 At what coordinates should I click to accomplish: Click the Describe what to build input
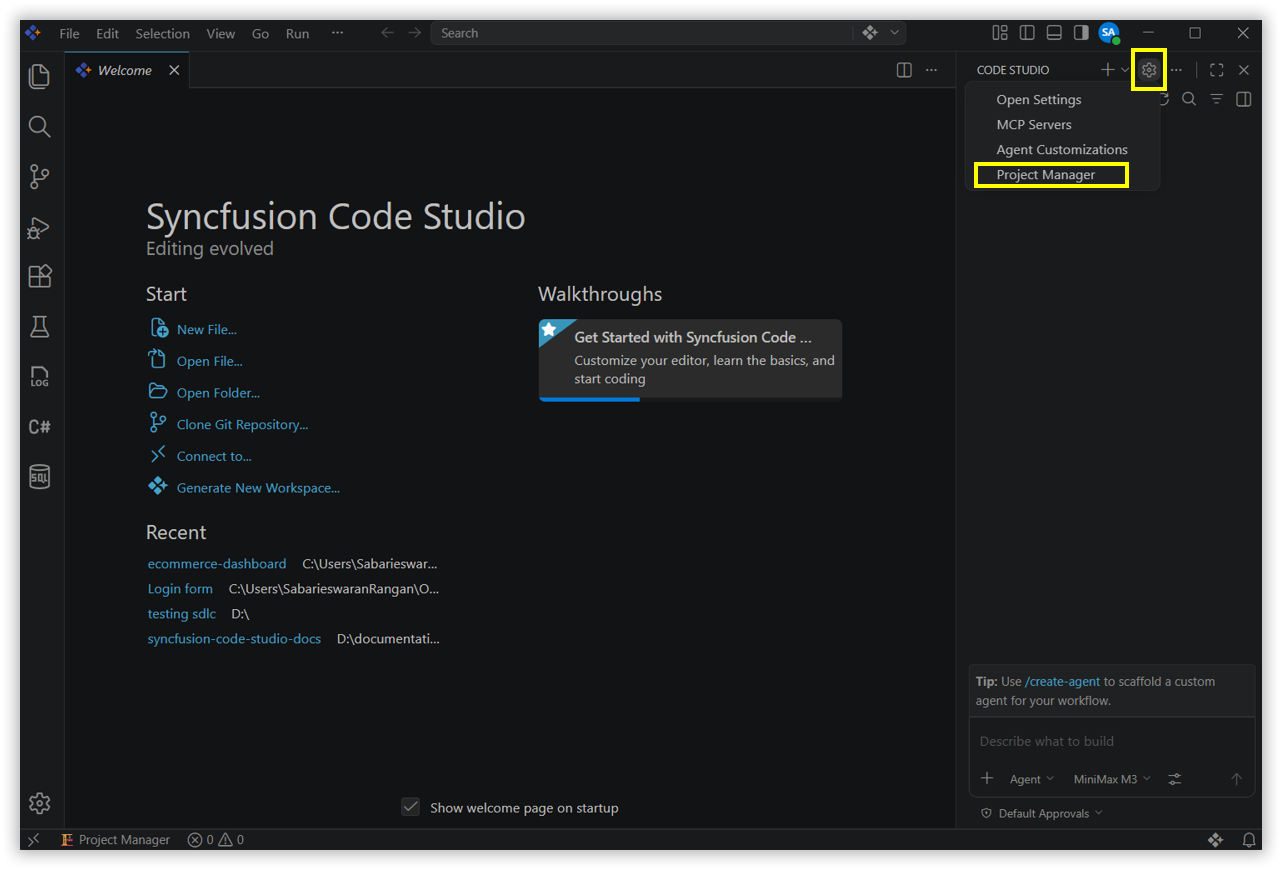[1111, 741]
